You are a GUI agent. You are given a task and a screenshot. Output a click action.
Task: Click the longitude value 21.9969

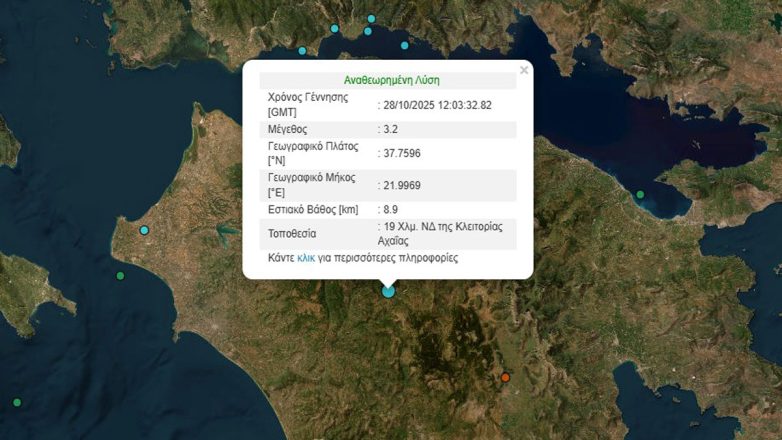pyautogui.click(x=402, y=186)
